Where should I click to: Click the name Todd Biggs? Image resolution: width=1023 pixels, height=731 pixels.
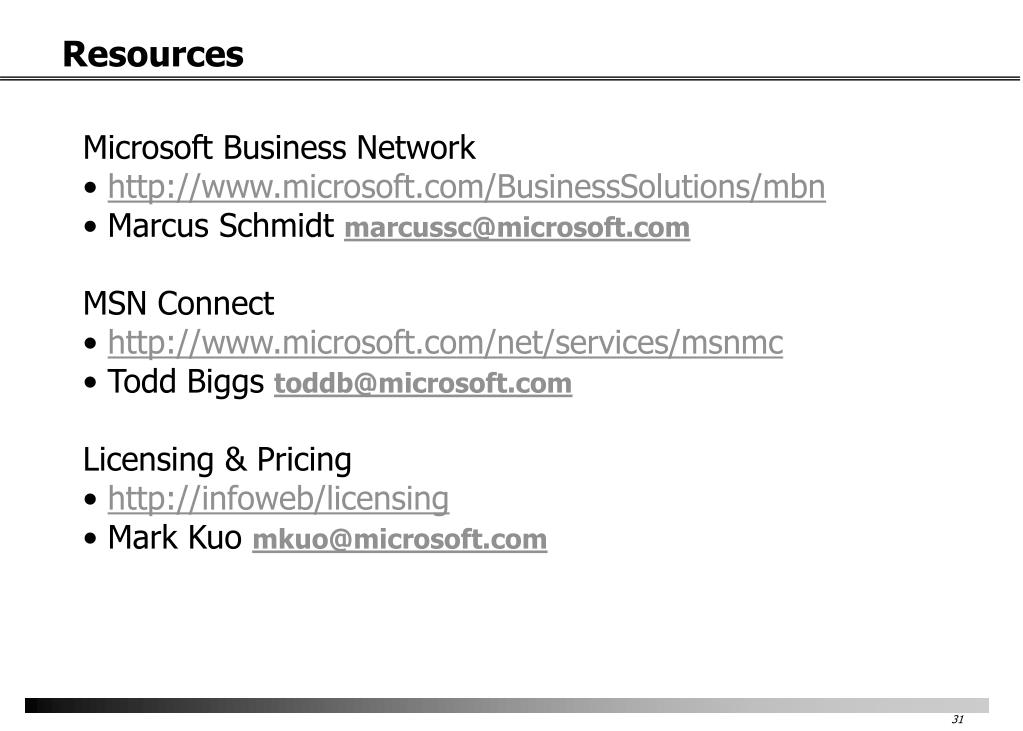tap(185, 382)
